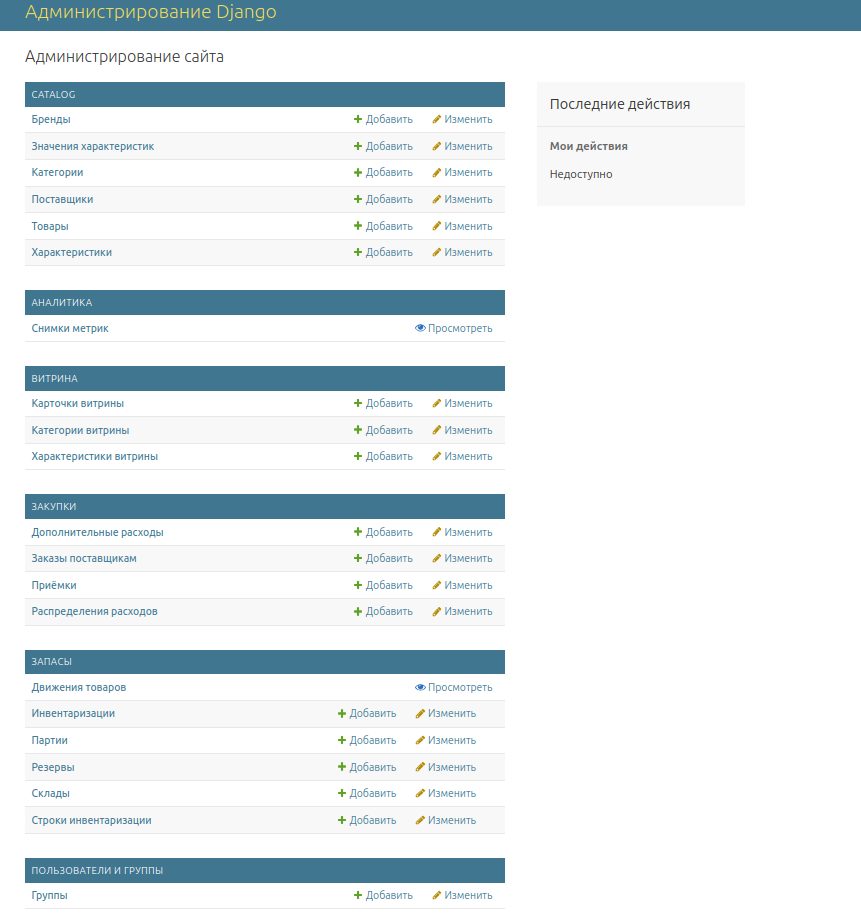
Task: Click Изменить for Характеристики витрины
Action: pos(462,456)
